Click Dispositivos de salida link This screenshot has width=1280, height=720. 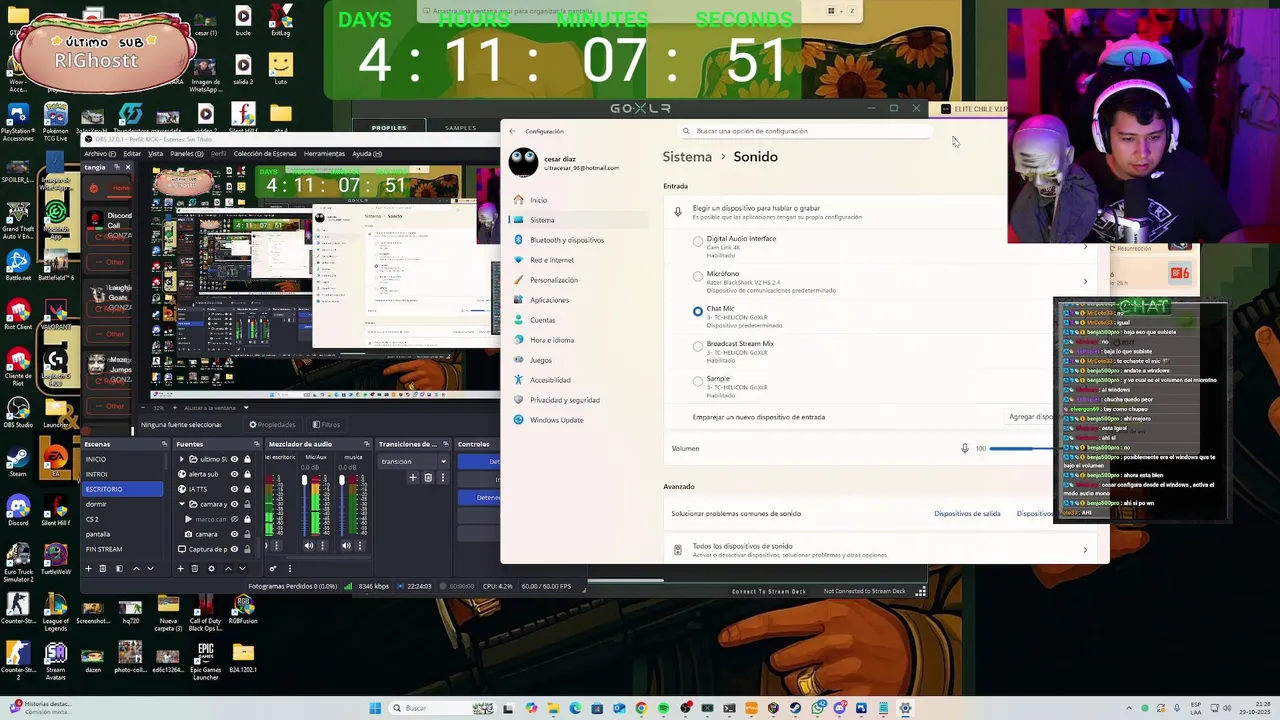coord(967,514)
